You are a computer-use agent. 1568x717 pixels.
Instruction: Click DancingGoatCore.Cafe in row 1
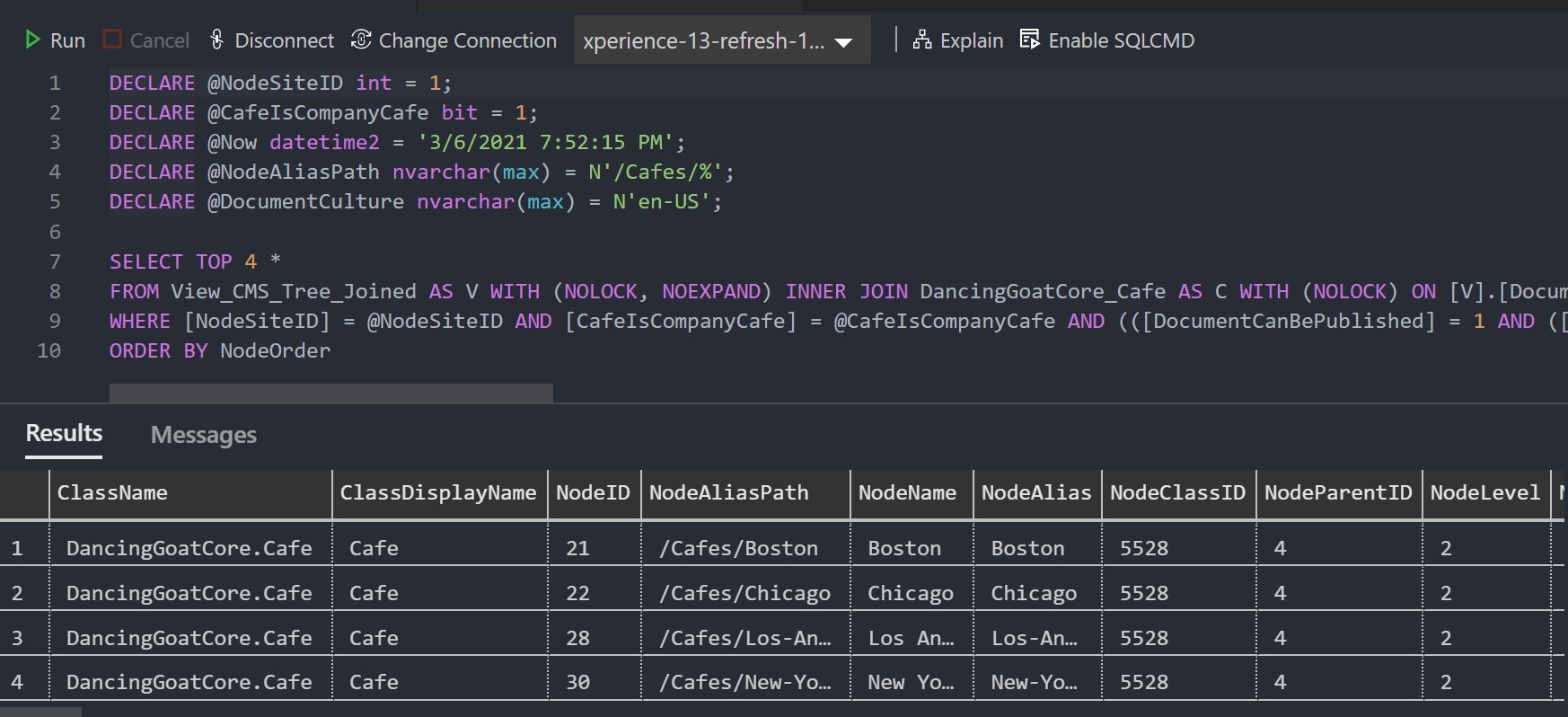(x=189, y=548)
